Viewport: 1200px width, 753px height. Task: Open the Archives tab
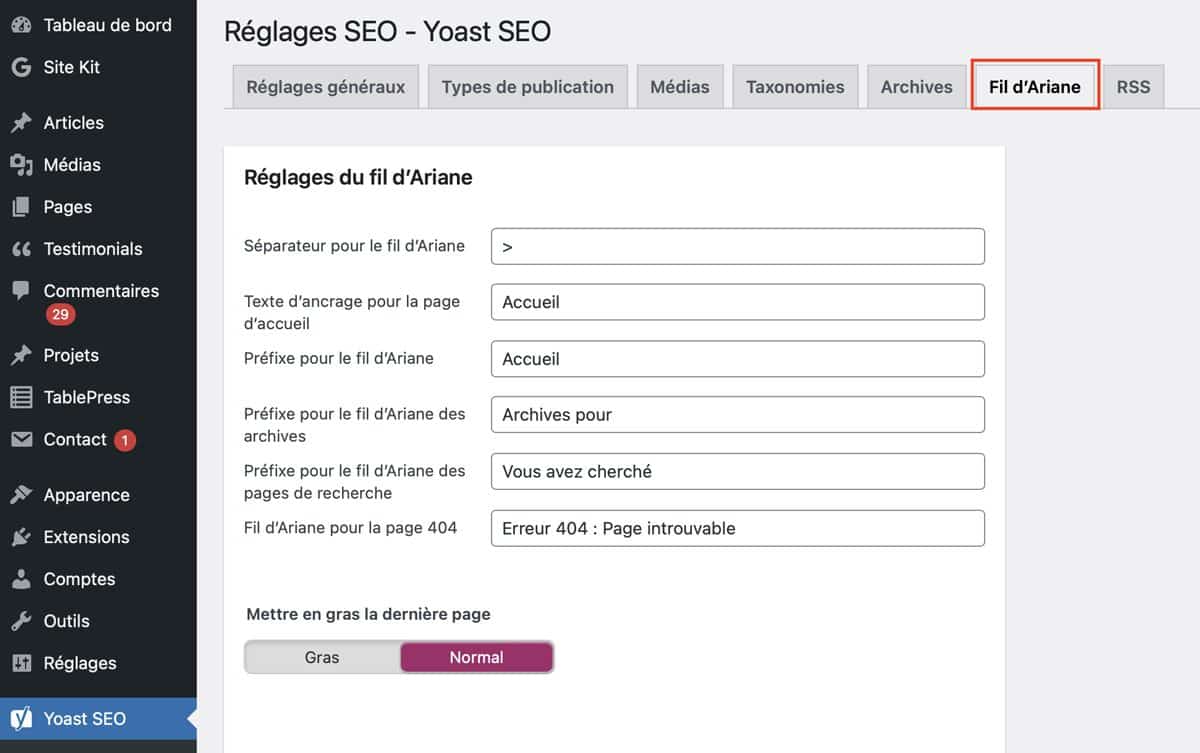(x=916, y=87)
